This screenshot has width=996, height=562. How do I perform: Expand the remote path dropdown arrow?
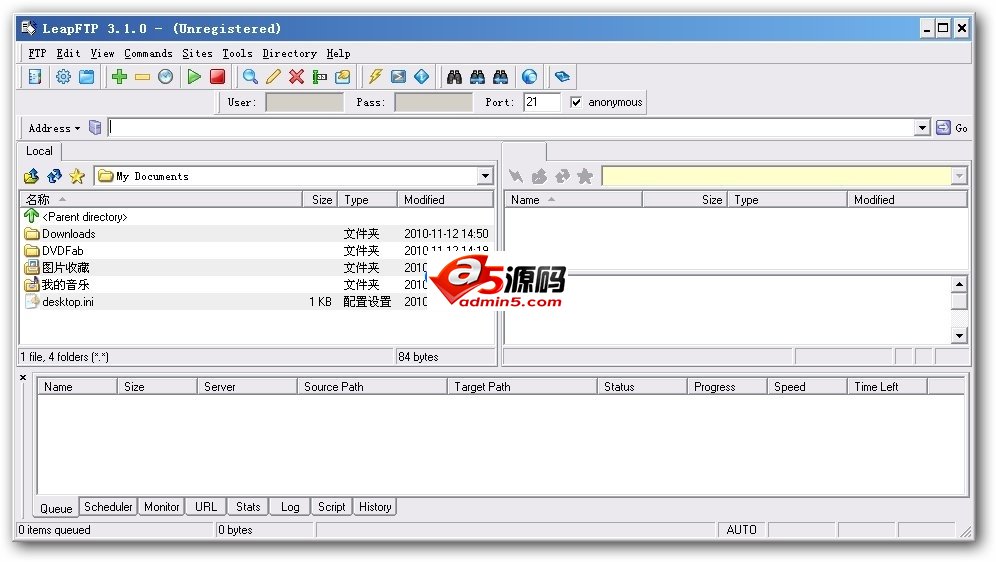(959, 176)
